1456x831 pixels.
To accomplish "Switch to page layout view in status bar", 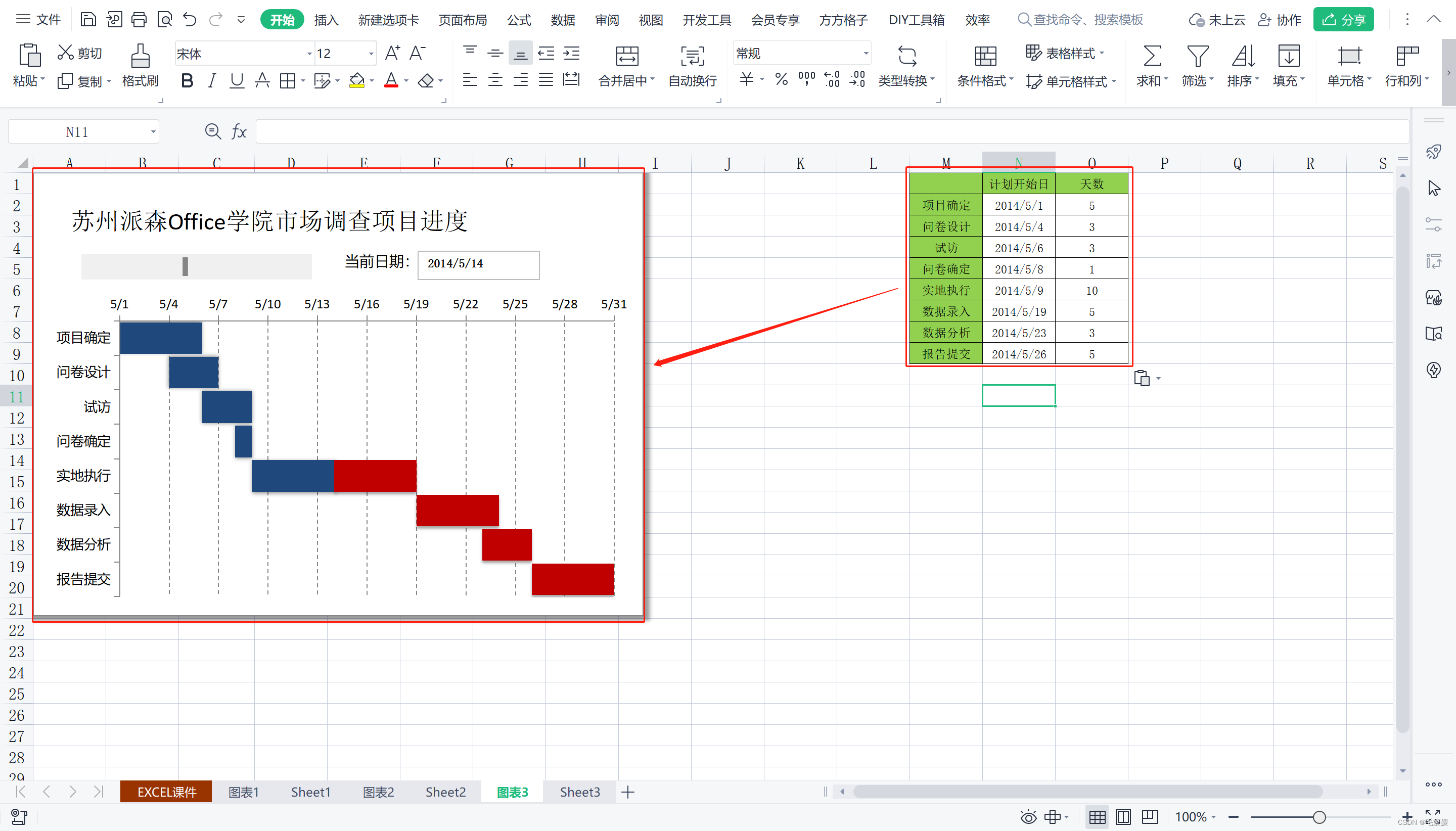I will 1123,817.
